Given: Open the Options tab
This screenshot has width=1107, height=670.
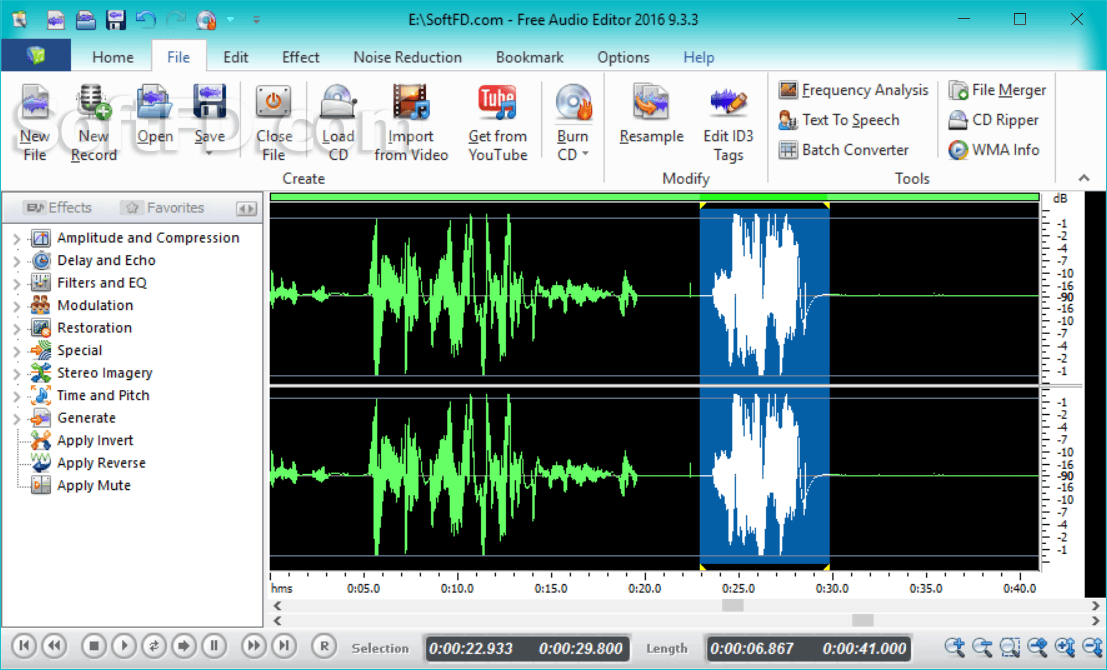Looking at the screenshot, I should pos(623,57).
